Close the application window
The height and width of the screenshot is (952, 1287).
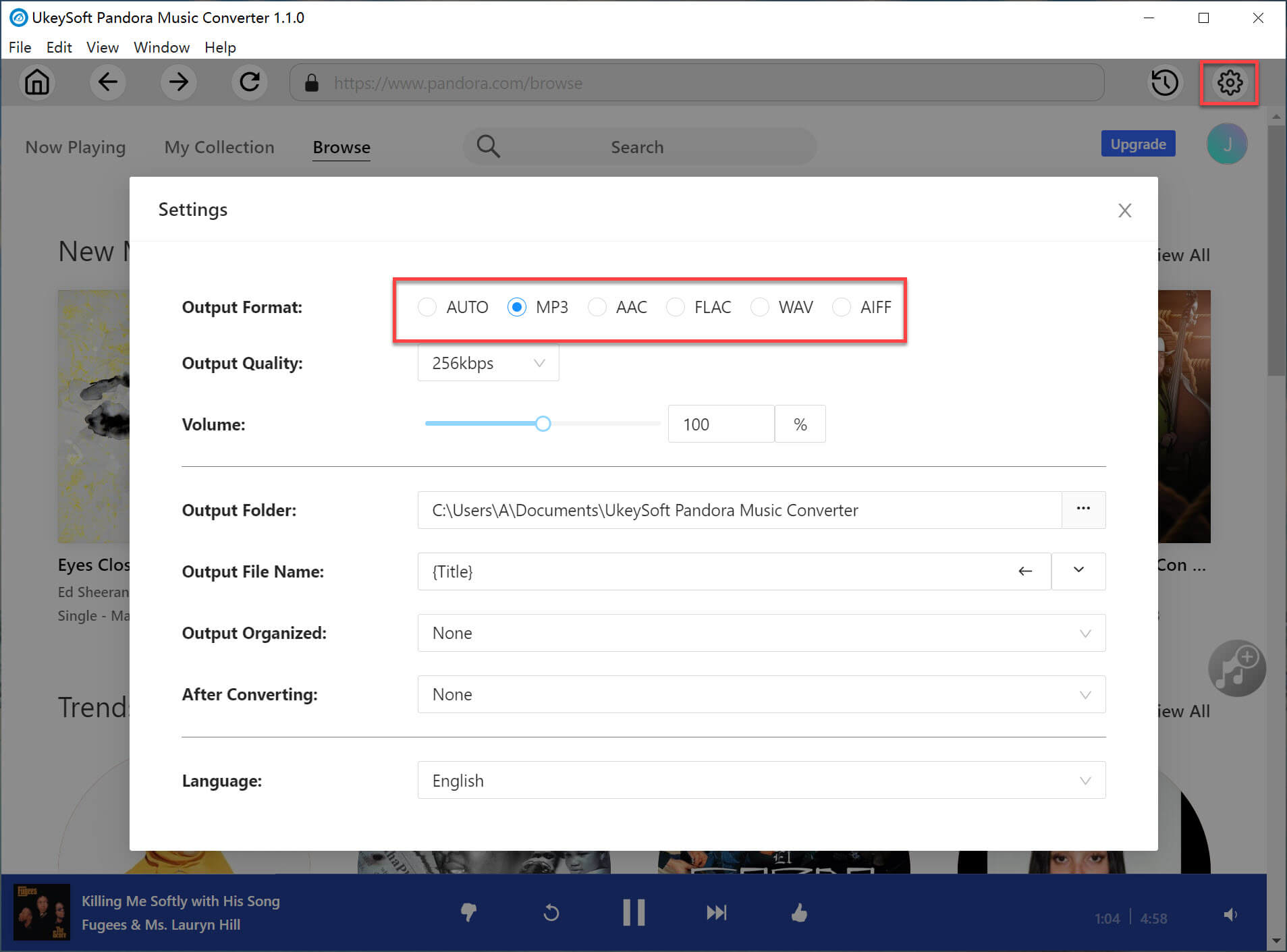[1258, 18]
